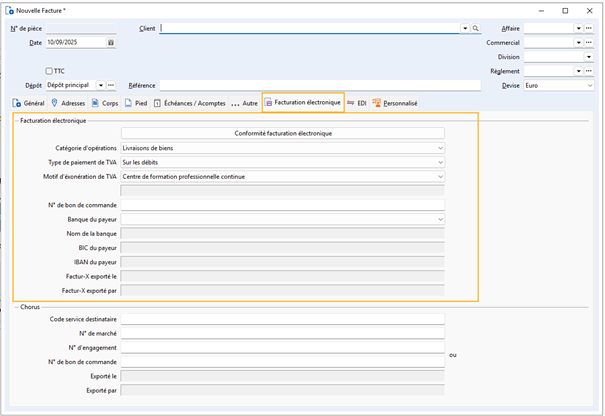Expand the Catégorie d'opérations dropdown
This screenshot has height=416, width=605.
[440, 148]
